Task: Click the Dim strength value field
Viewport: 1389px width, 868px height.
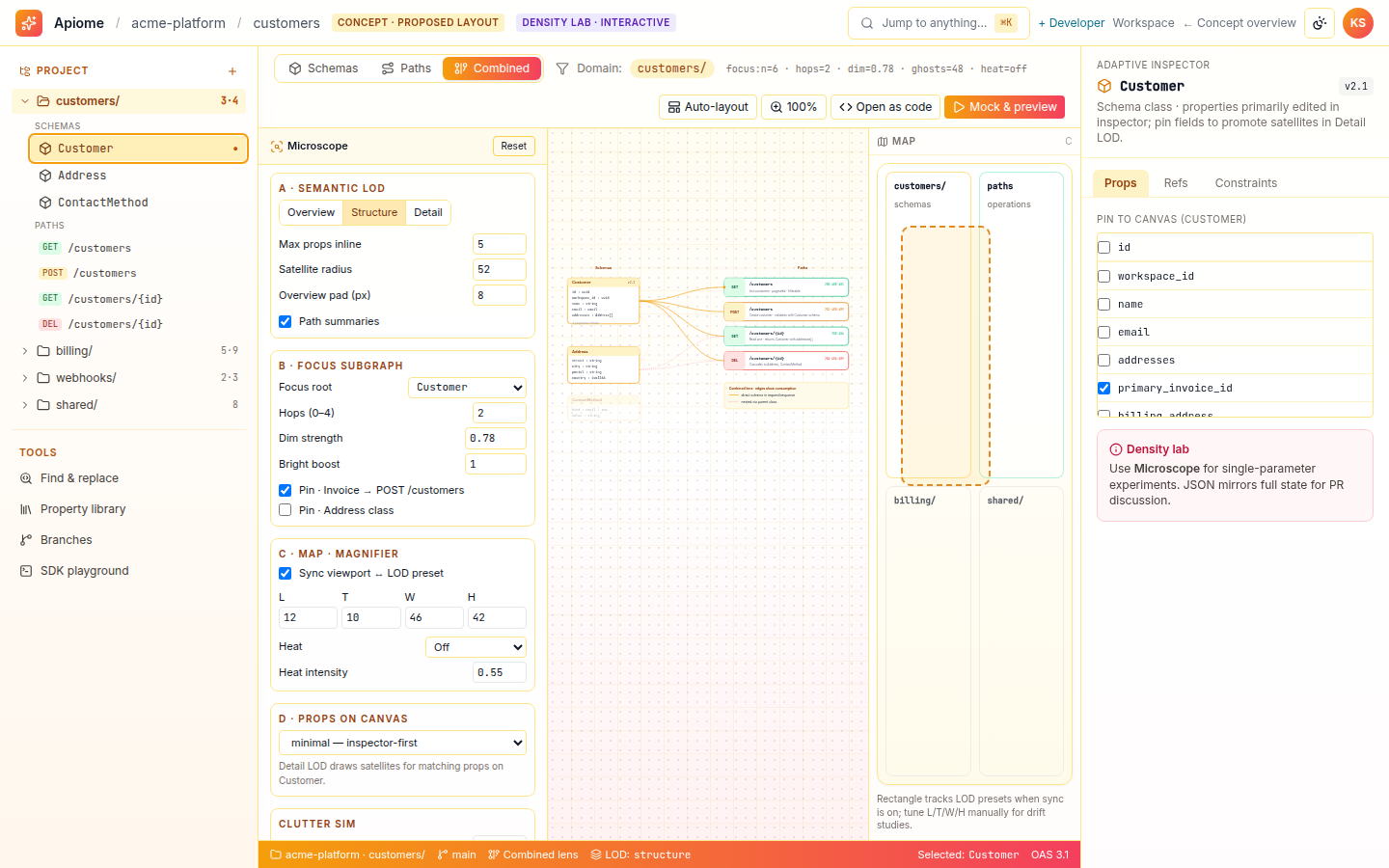Action: 496,438
